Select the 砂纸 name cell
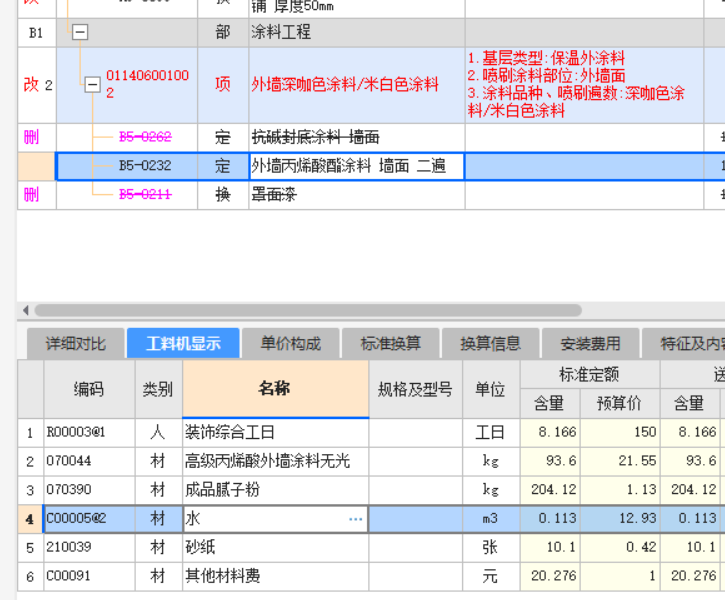The width and height of the screenshot is (725, 600). [276, 547]
